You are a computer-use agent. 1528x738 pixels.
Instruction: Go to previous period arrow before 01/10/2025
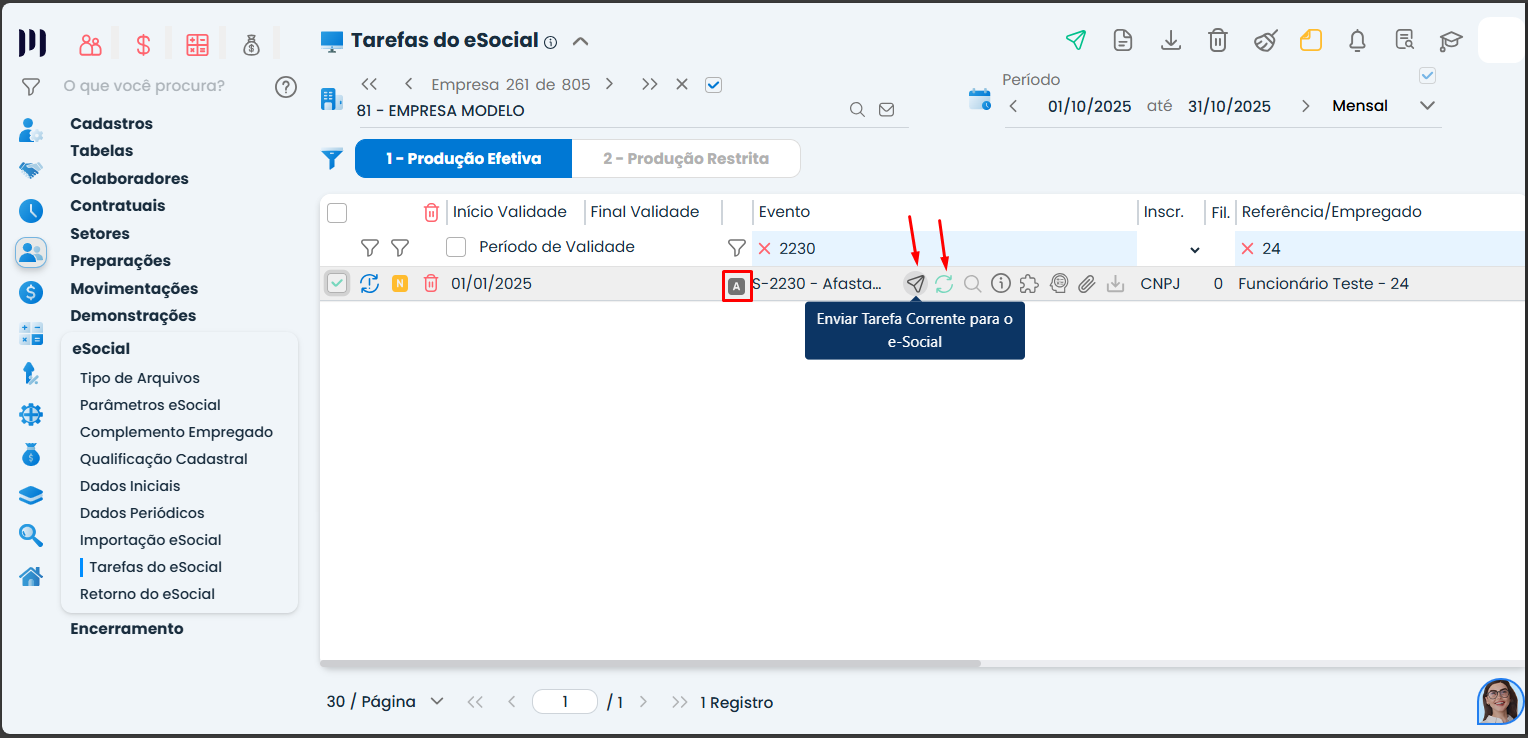(1013, 106)
